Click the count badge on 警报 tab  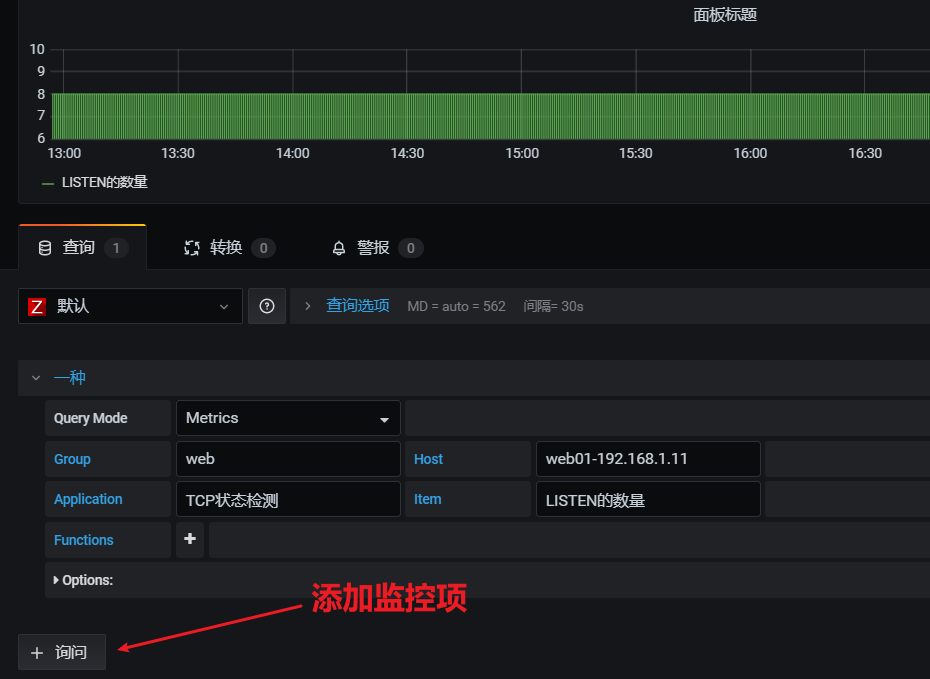point(410,248)
